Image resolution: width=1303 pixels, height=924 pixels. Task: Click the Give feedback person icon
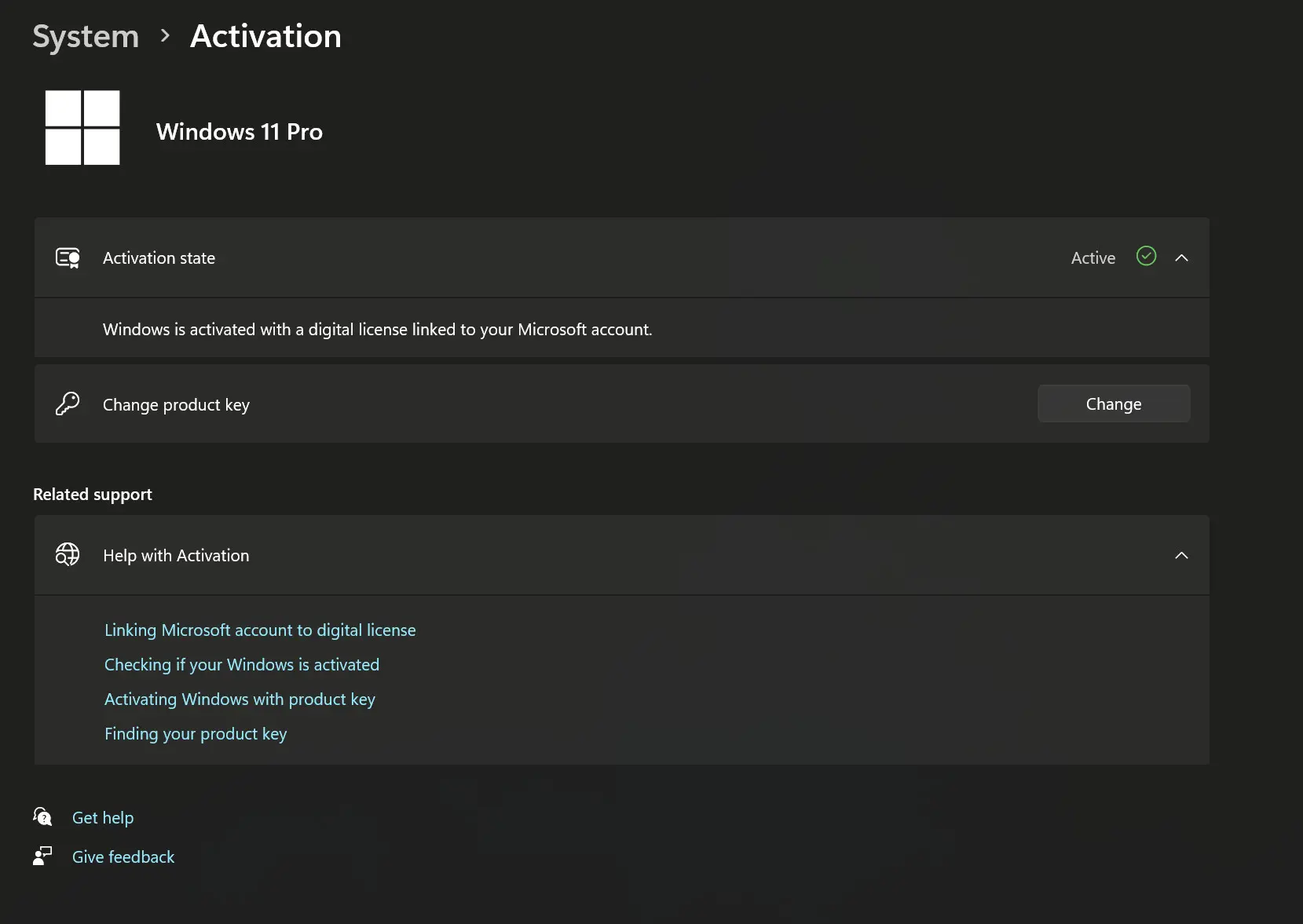pyautogui.click(x=42, y=856)
